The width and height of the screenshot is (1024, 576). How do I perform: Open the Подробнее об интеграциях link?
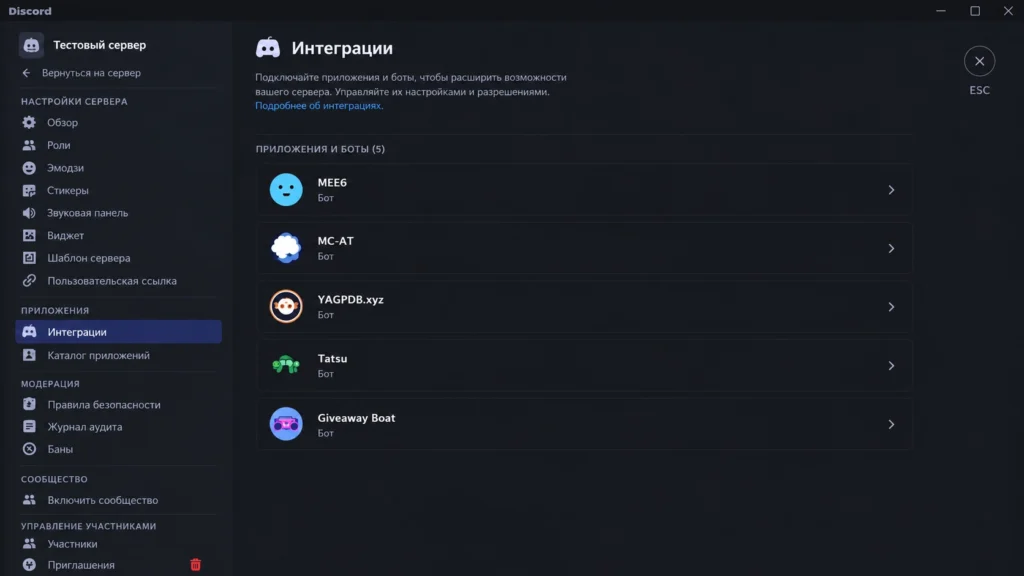[x=318, y=106]
